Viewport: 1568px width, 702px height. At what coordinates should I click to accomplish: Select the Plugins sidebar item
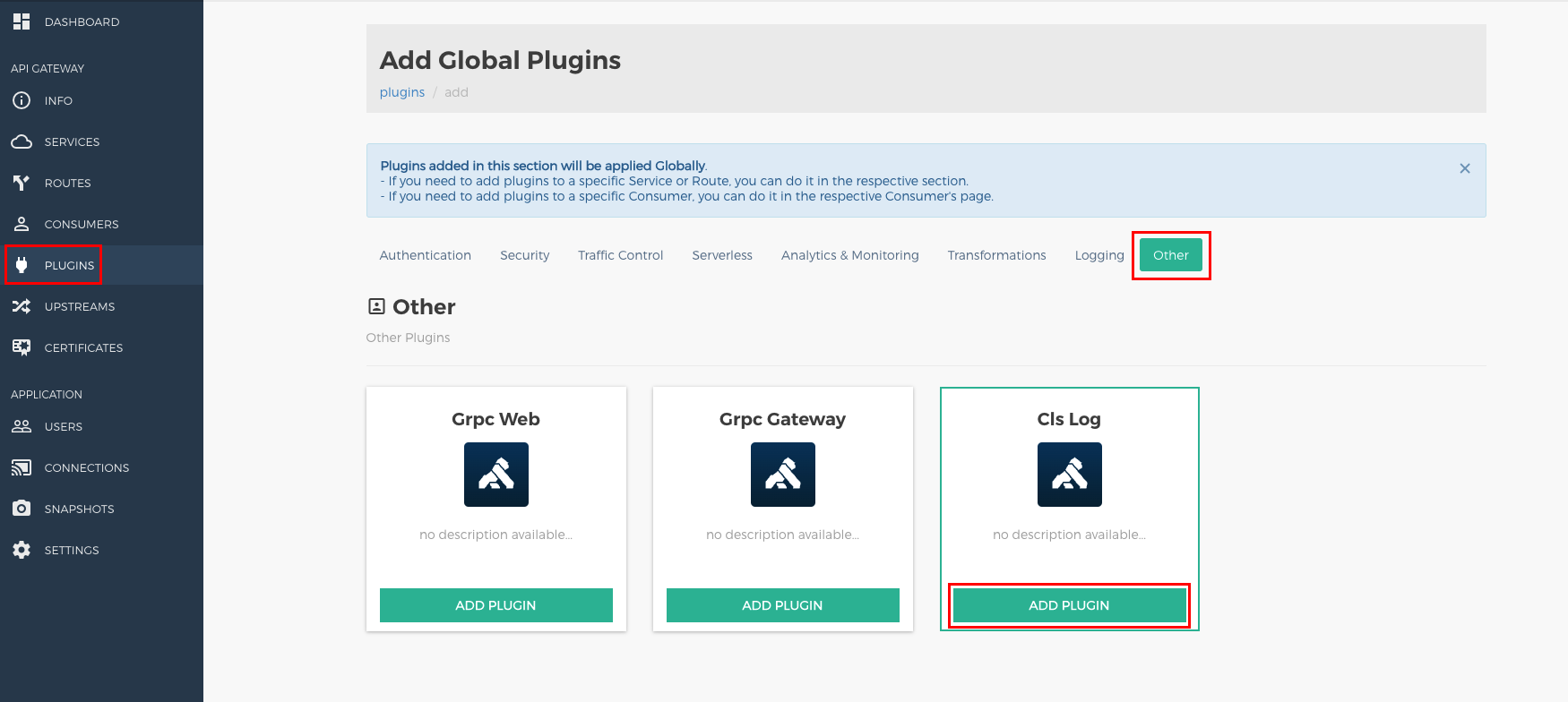point(101,265)
